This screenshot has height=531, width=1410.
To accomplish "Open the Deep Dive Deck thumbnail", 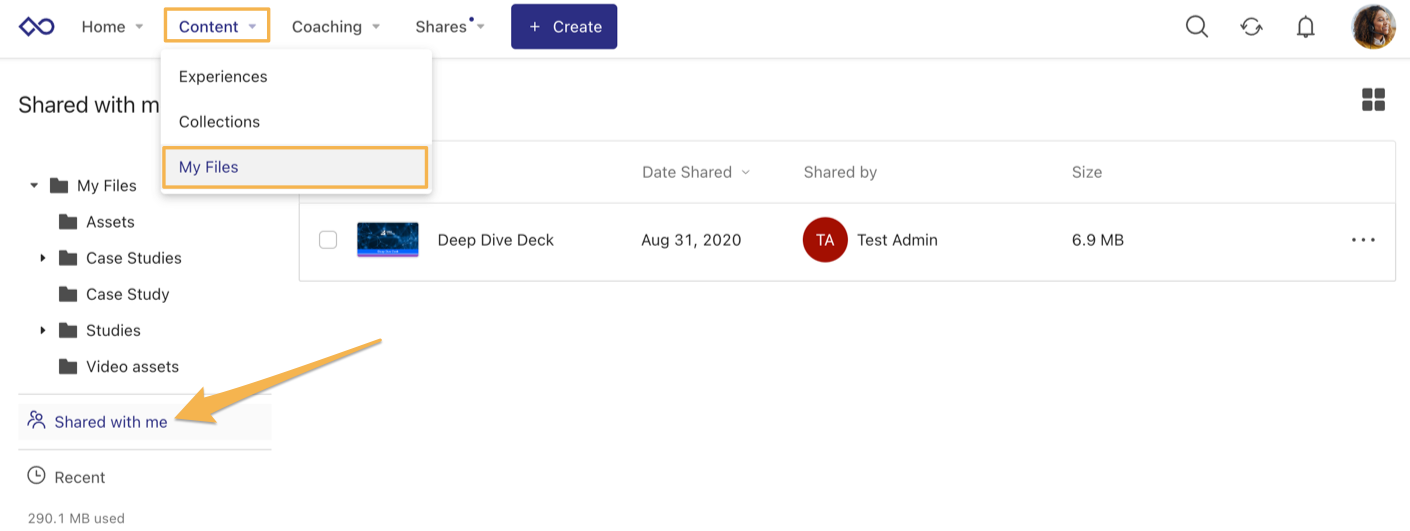I will pos(388,240).
